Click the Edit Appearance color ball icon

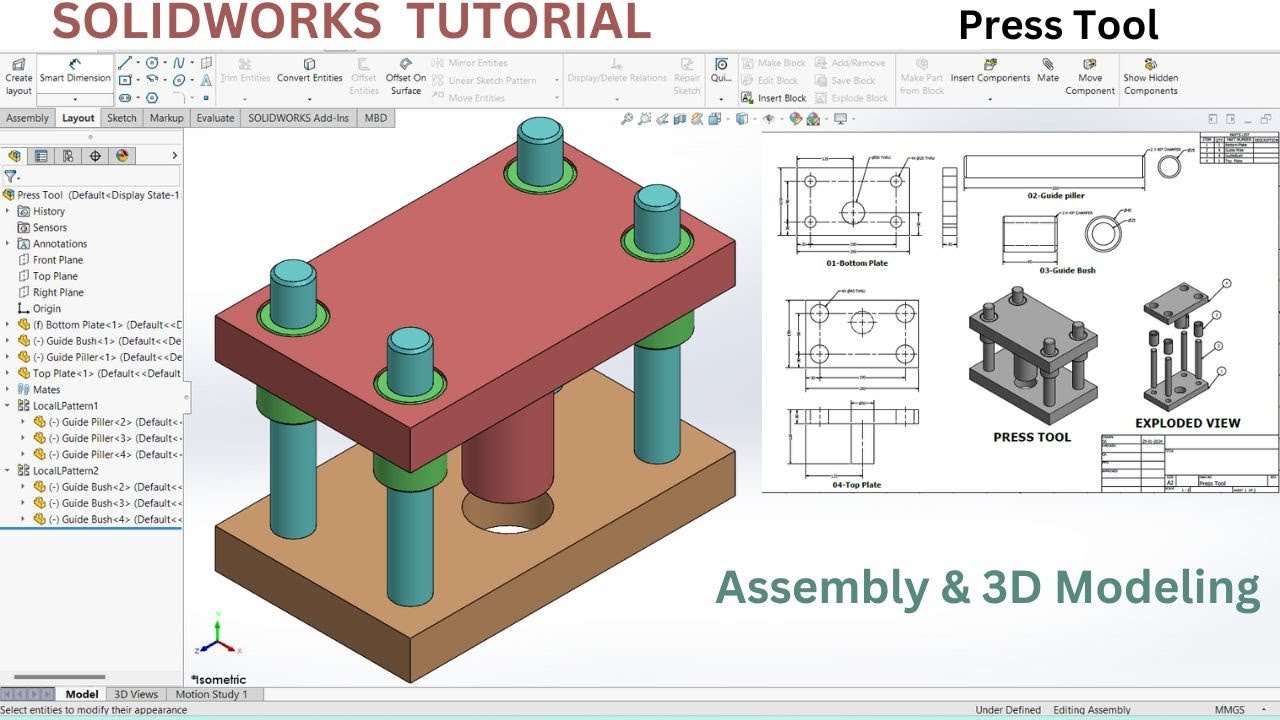796,119
